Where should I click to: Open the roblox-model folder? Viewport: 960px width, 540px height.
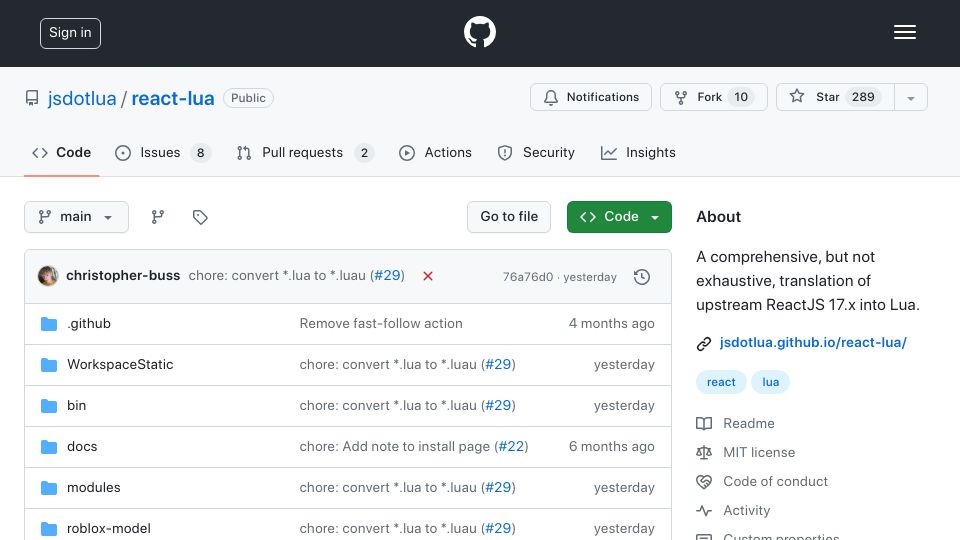(109, 528)
